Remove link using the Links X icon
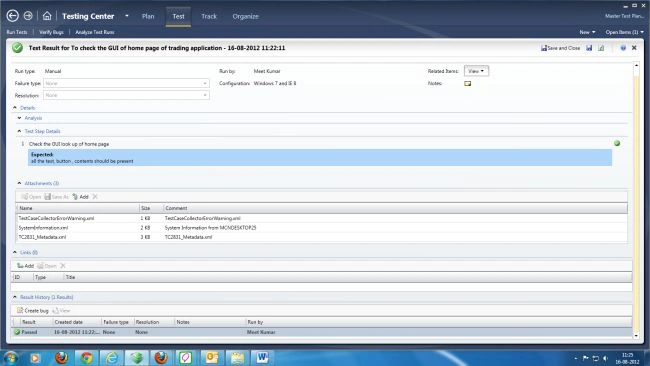The width and height of the screenshot is (650, 366). pyautogui.click(x=63, y=266)
